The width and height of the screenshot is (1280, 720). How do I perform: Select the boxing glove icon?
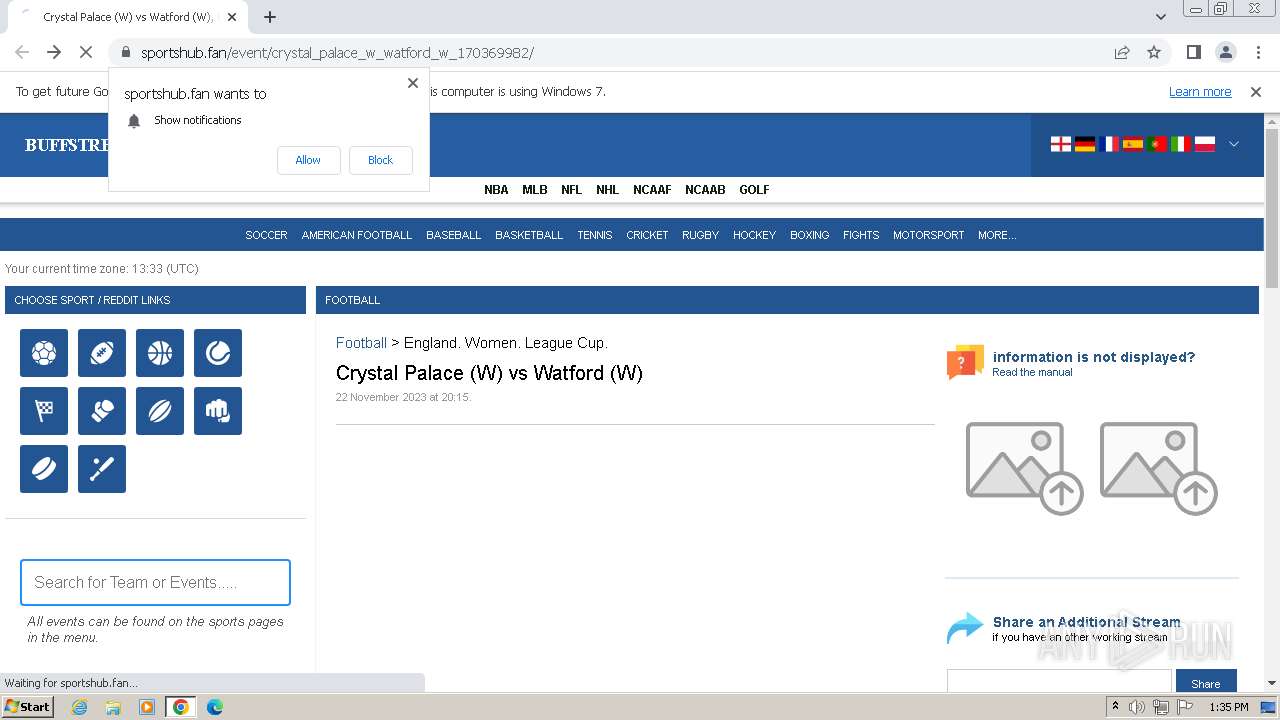point(102,411)
